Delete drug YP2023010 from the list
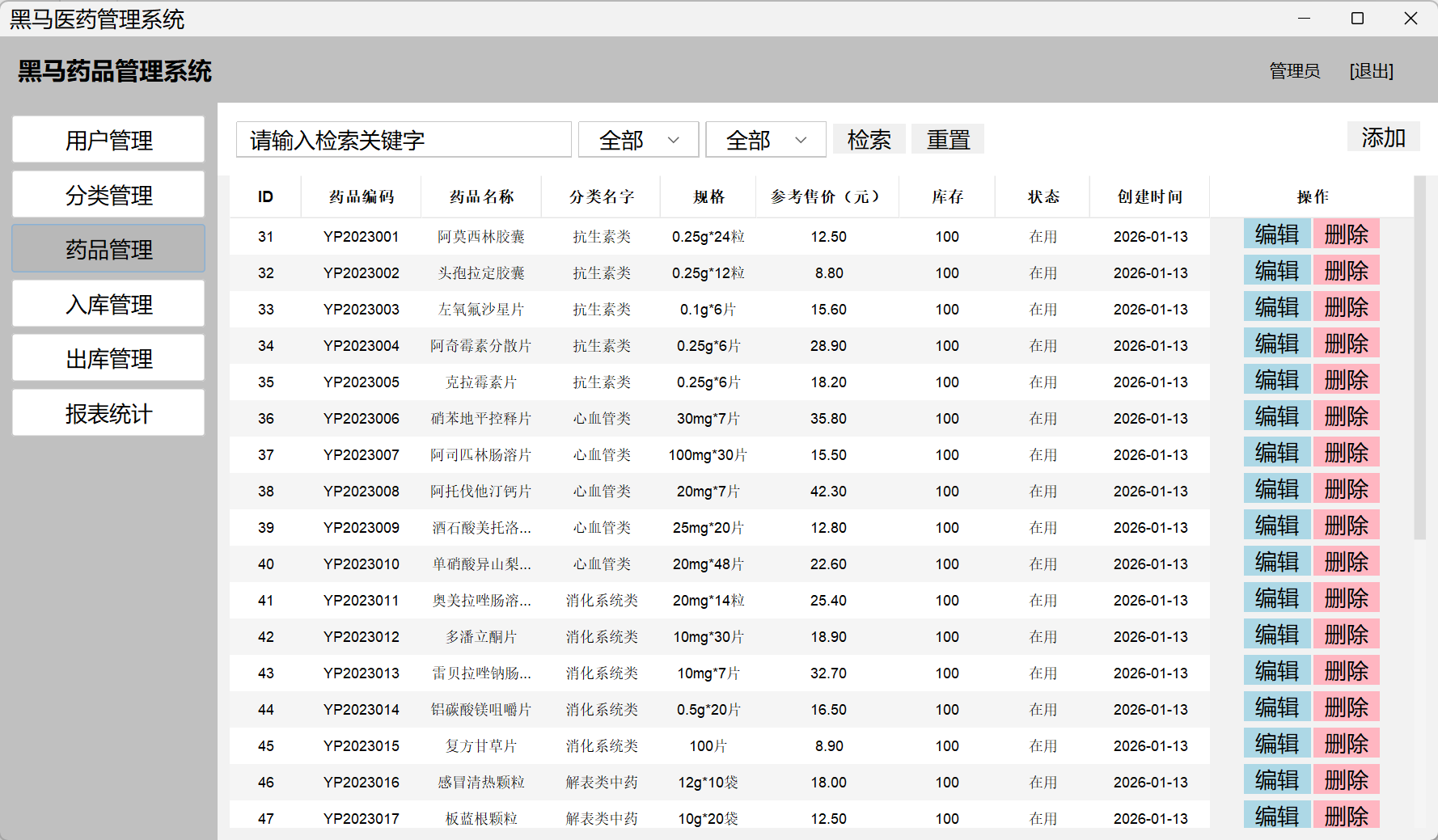1438x840 pixels. pyautogui.click(x=1346, y=562)
